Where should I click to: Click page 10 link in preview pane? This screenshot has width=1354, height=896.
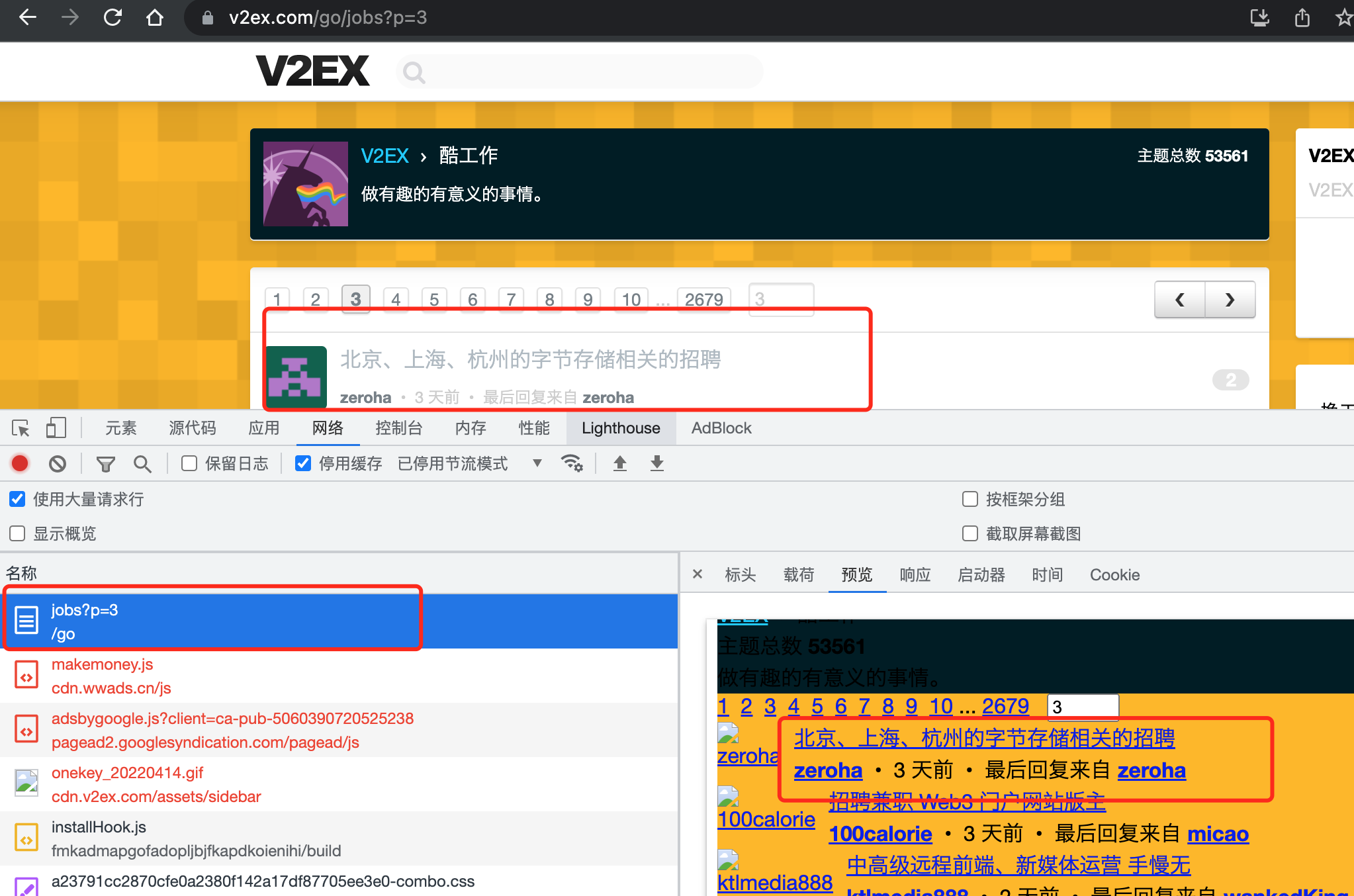(x=941, y=706)
